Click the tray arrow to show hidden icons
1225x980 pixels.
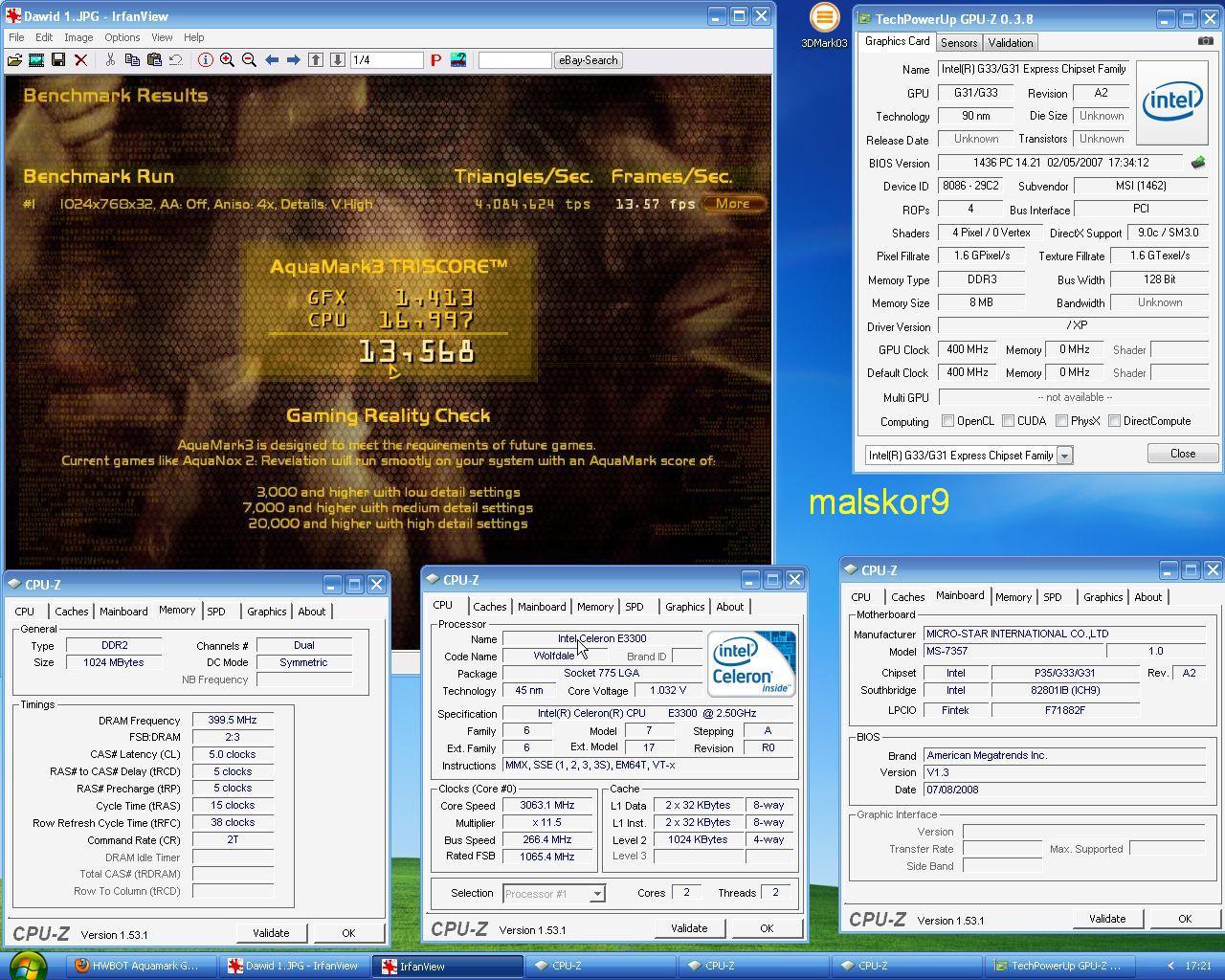(1170, 966)
